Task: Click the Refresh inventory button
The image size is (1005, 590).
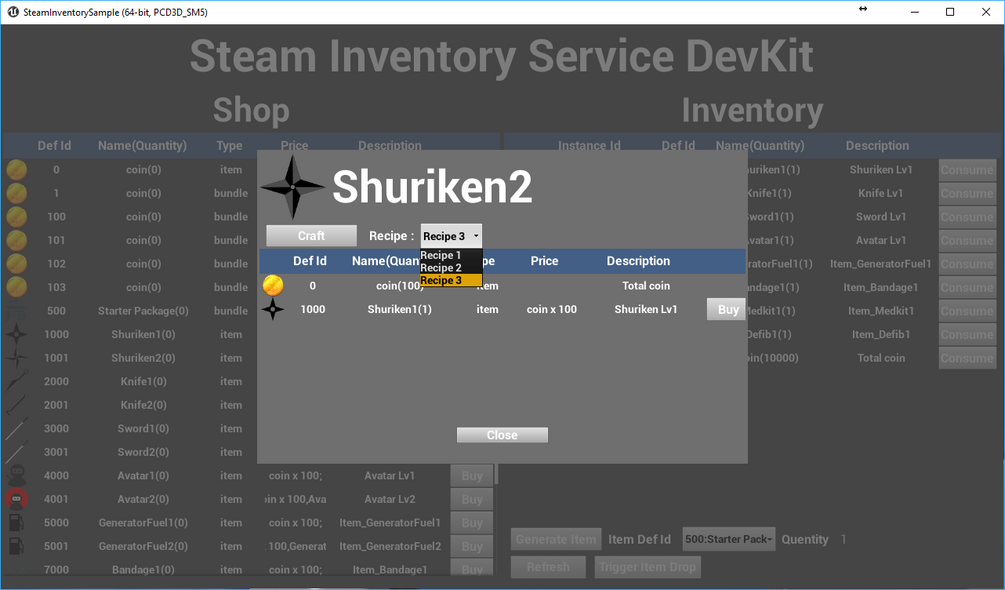Action: click(549, 567)
